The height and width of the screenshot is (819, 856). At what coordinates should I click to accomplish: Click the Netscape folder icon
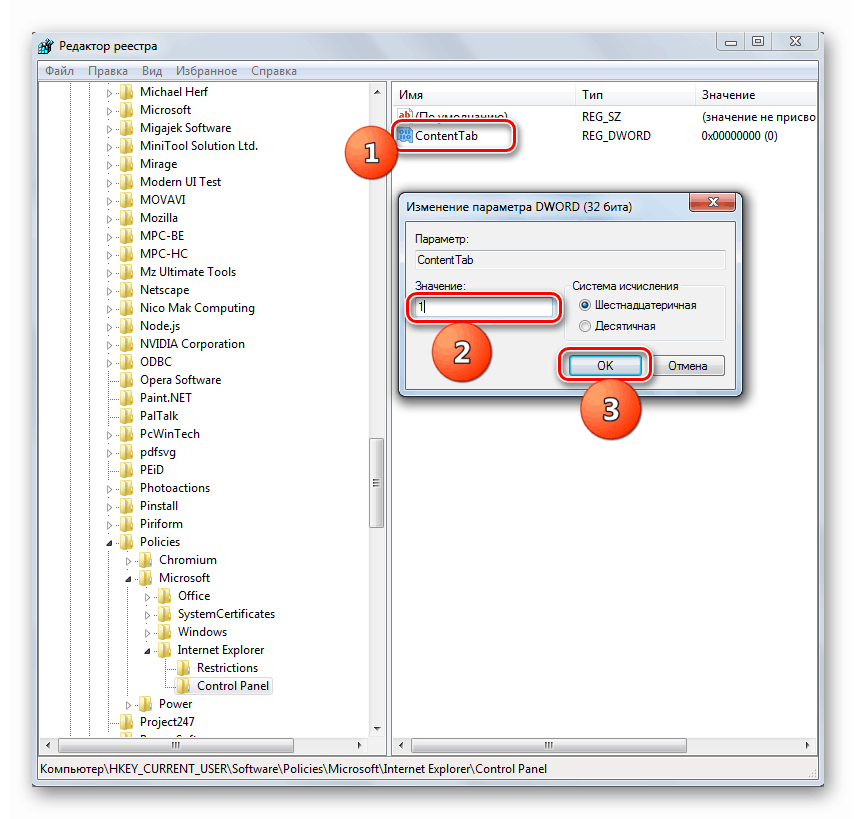[127, 290]
